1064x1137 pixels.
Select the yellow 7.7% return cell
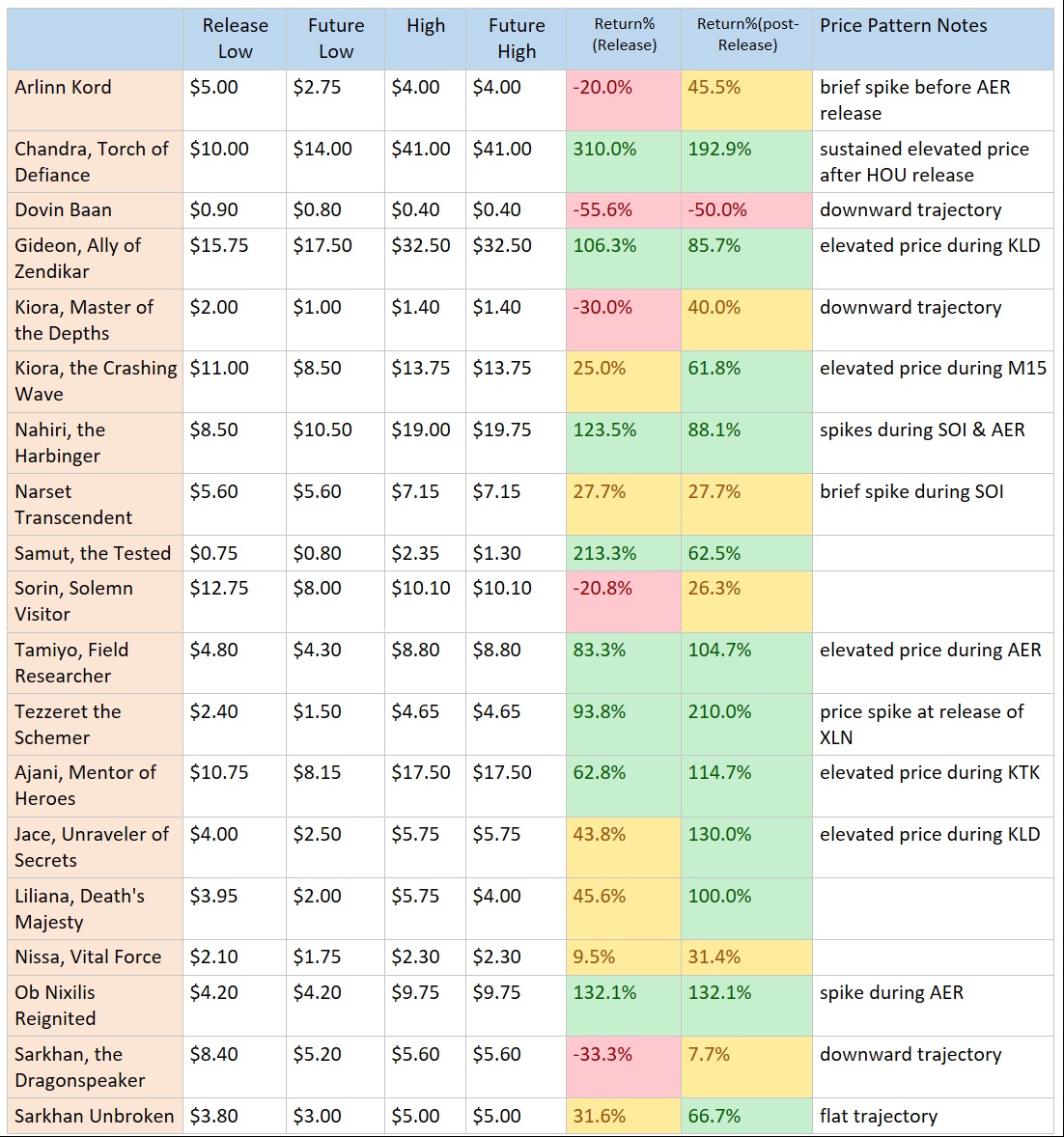tap(709, 1055)
